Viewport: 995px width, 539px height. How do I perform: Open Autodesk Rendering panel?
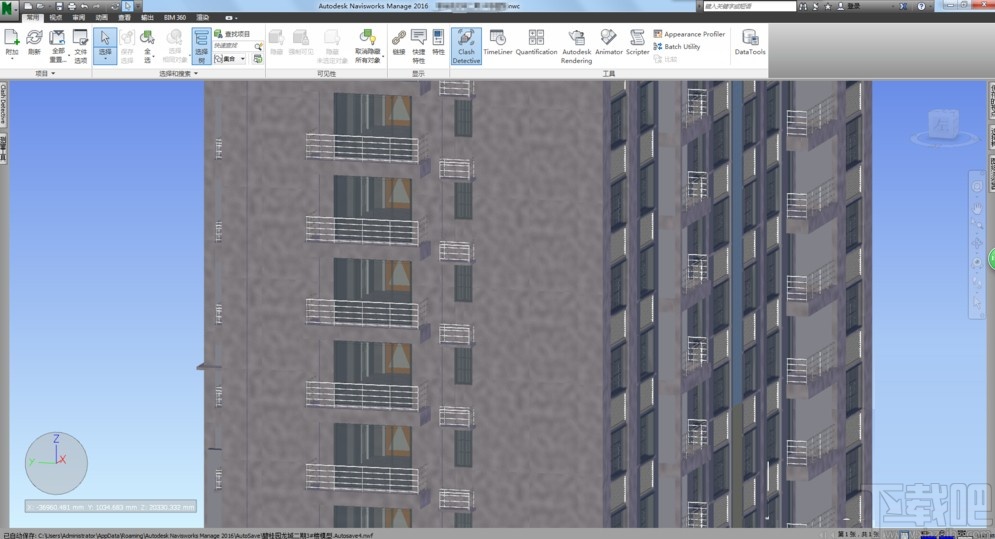click(x=576, y=46)
